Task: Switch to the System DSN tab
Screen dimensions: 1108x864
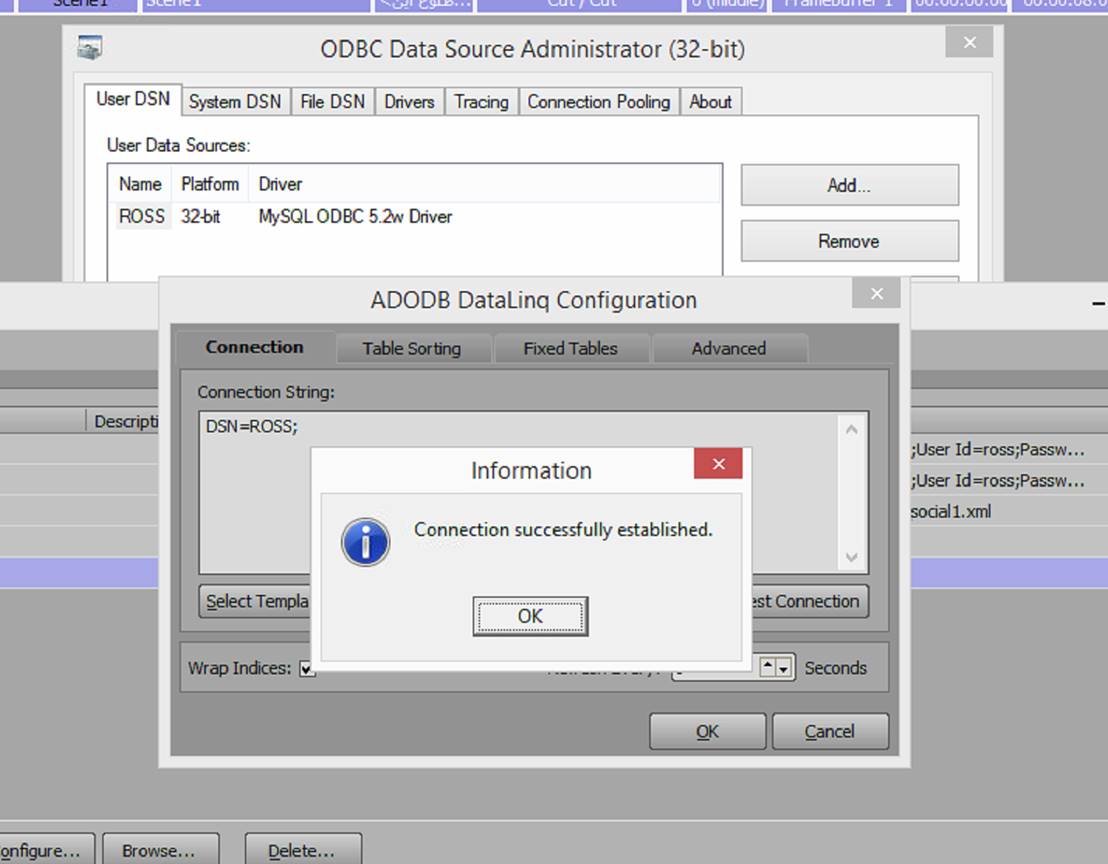Action: (235, 102)
